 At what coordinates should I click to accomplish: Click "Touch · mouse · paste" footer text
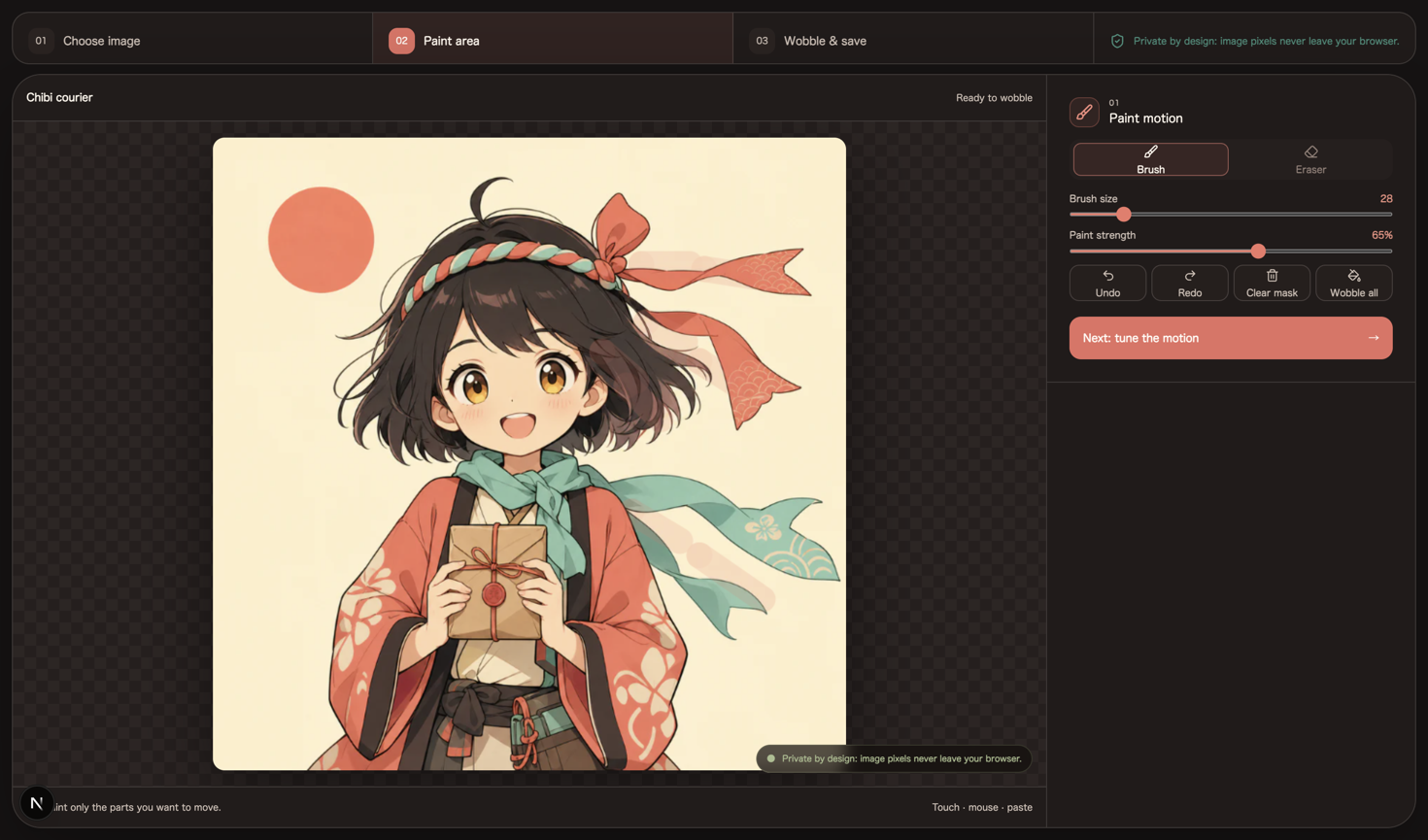(x=982, y=807)
